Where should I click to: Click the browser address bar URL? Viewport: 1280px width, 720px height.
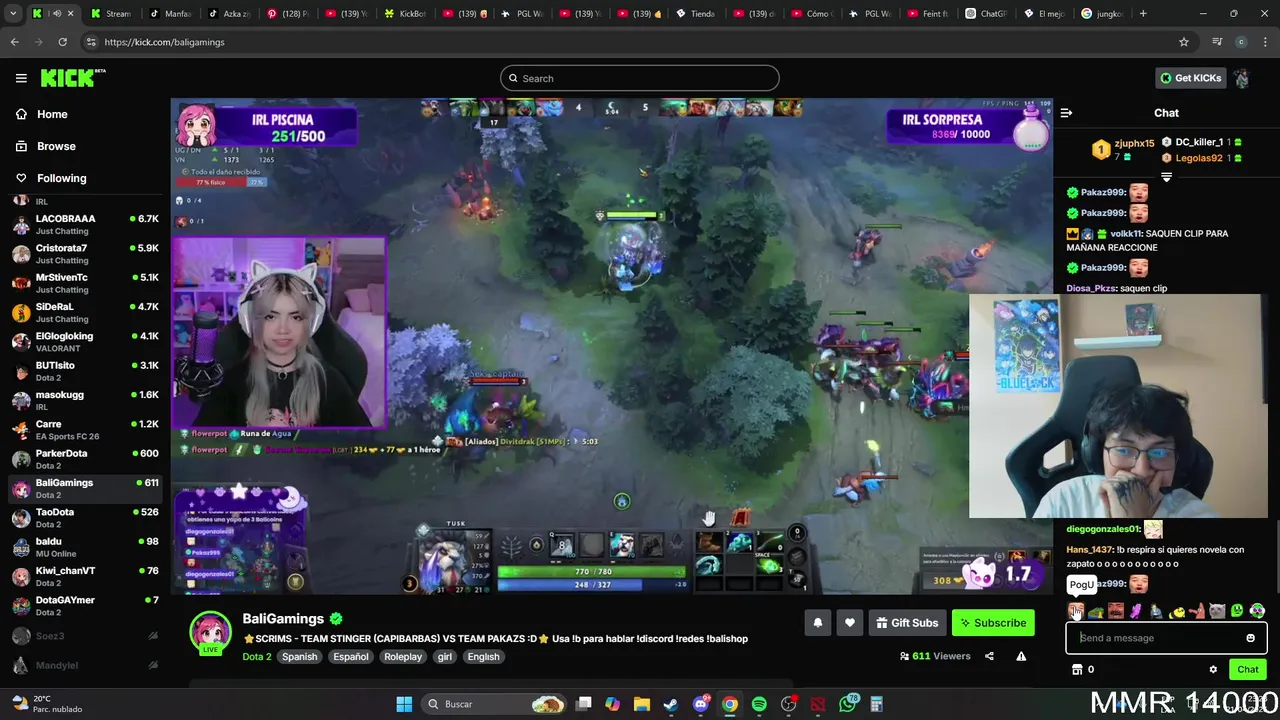tap(164, 42)
